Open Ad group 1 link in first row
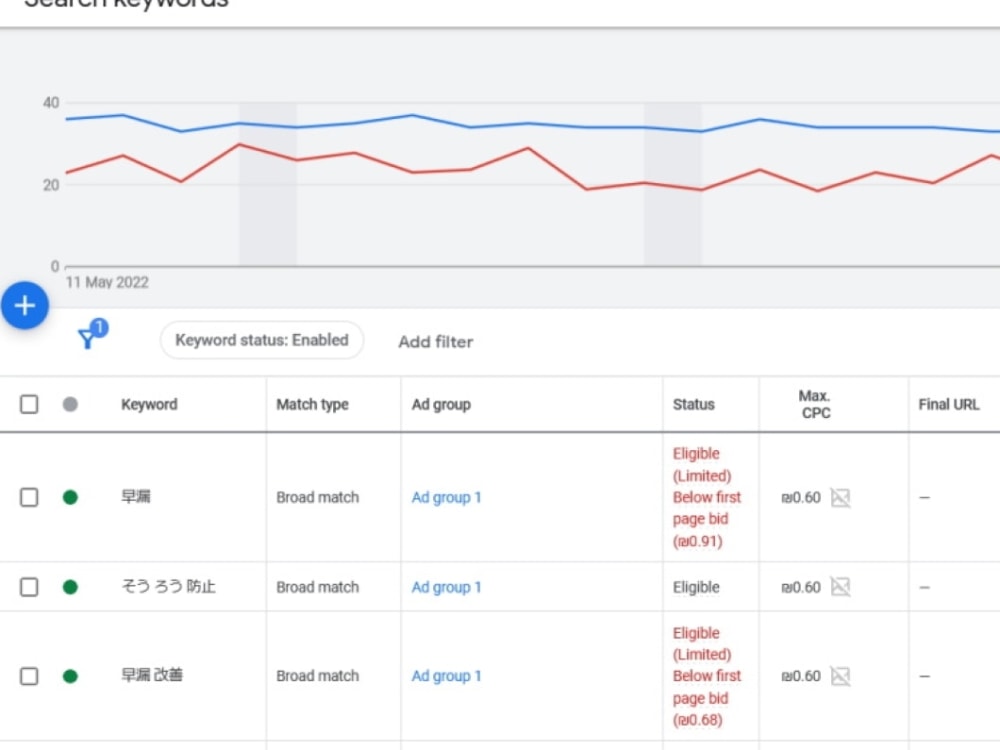This screenshot has height=750, width=1000. pos(446,497)
